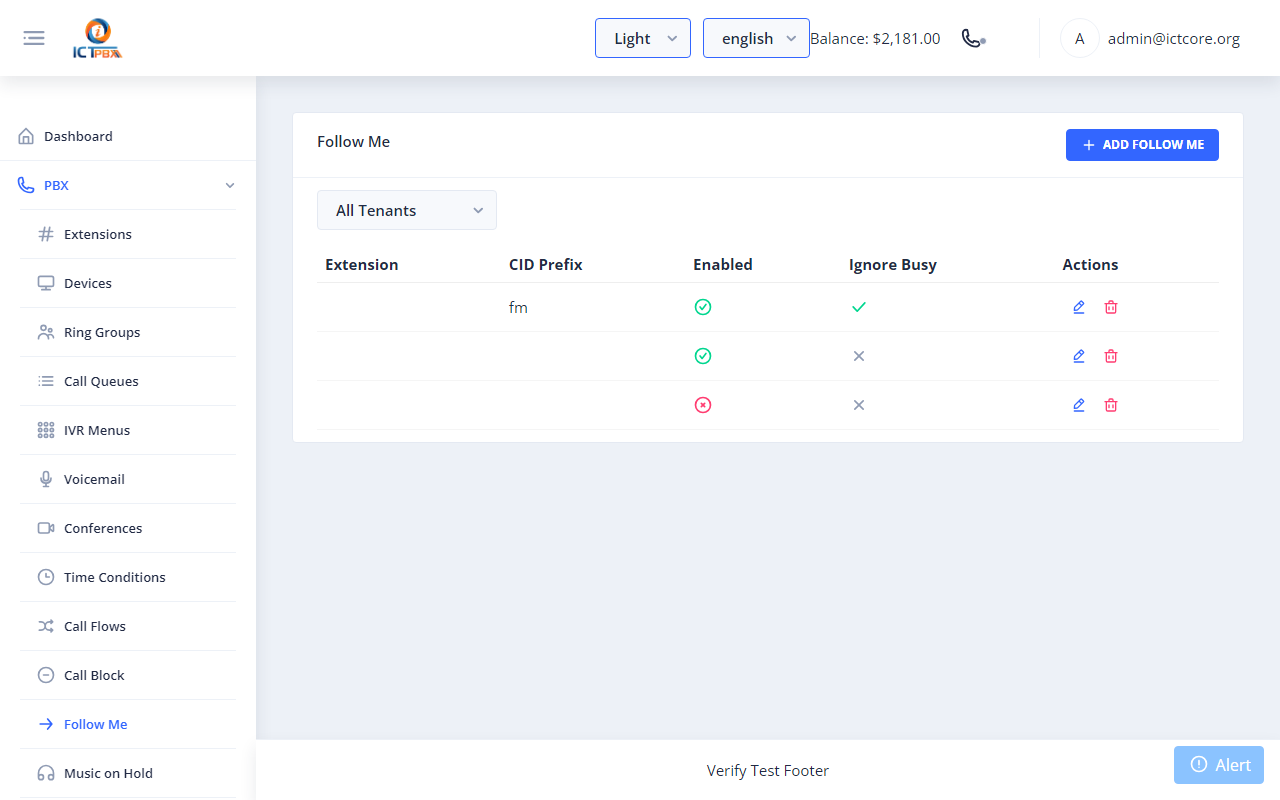Image resolution: width=1280 pixels, height=800 pixels.
Task: Open the english language dropdown
Action: (756, 38)
